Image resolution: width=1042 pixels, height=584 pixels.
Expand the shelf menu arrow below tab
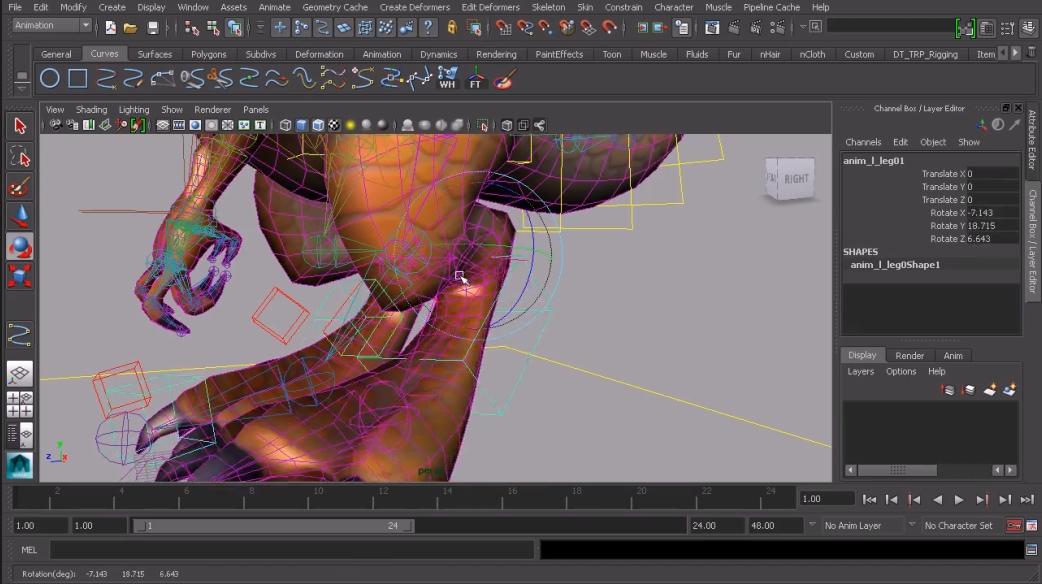21,88
